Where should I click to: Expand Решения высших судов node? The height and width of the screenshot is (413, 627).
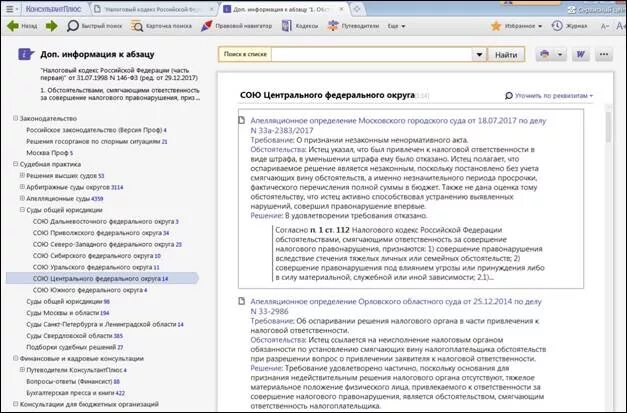point(22,176)
